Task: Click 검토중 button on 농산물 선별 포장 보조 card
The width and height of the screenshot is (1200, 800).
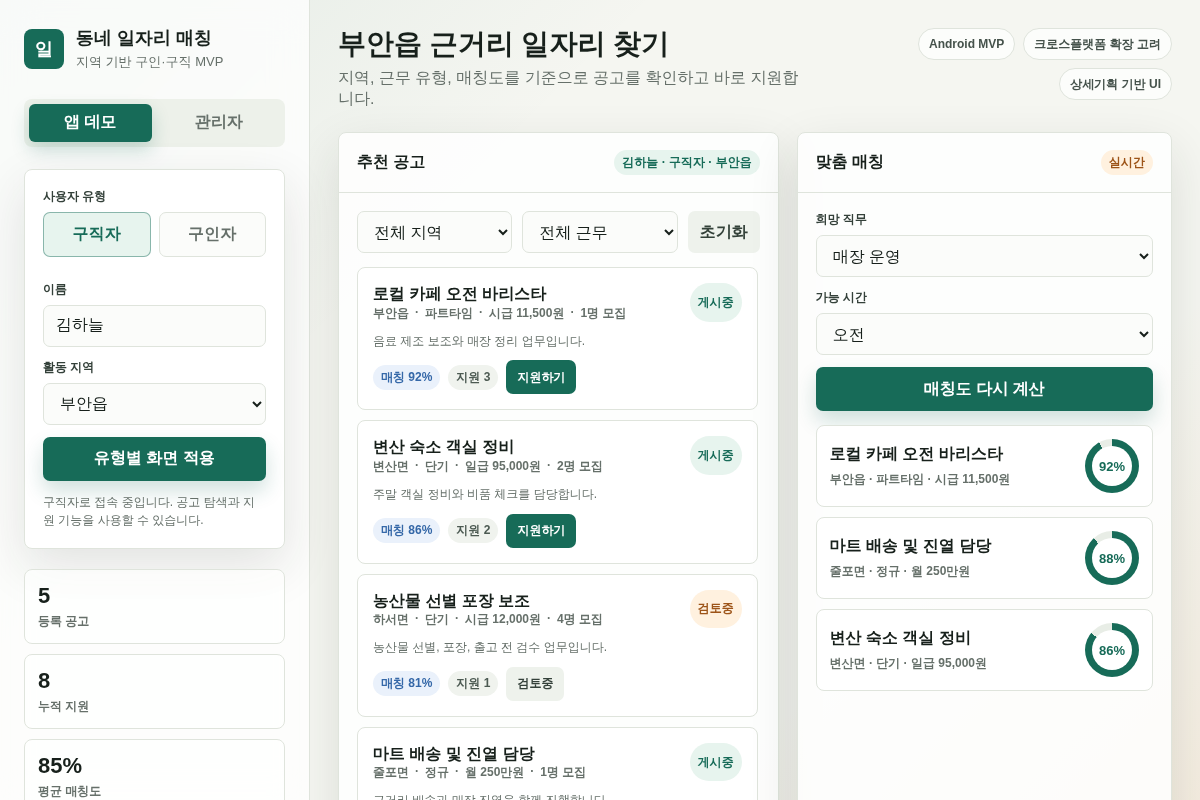Action: (535, 684)
